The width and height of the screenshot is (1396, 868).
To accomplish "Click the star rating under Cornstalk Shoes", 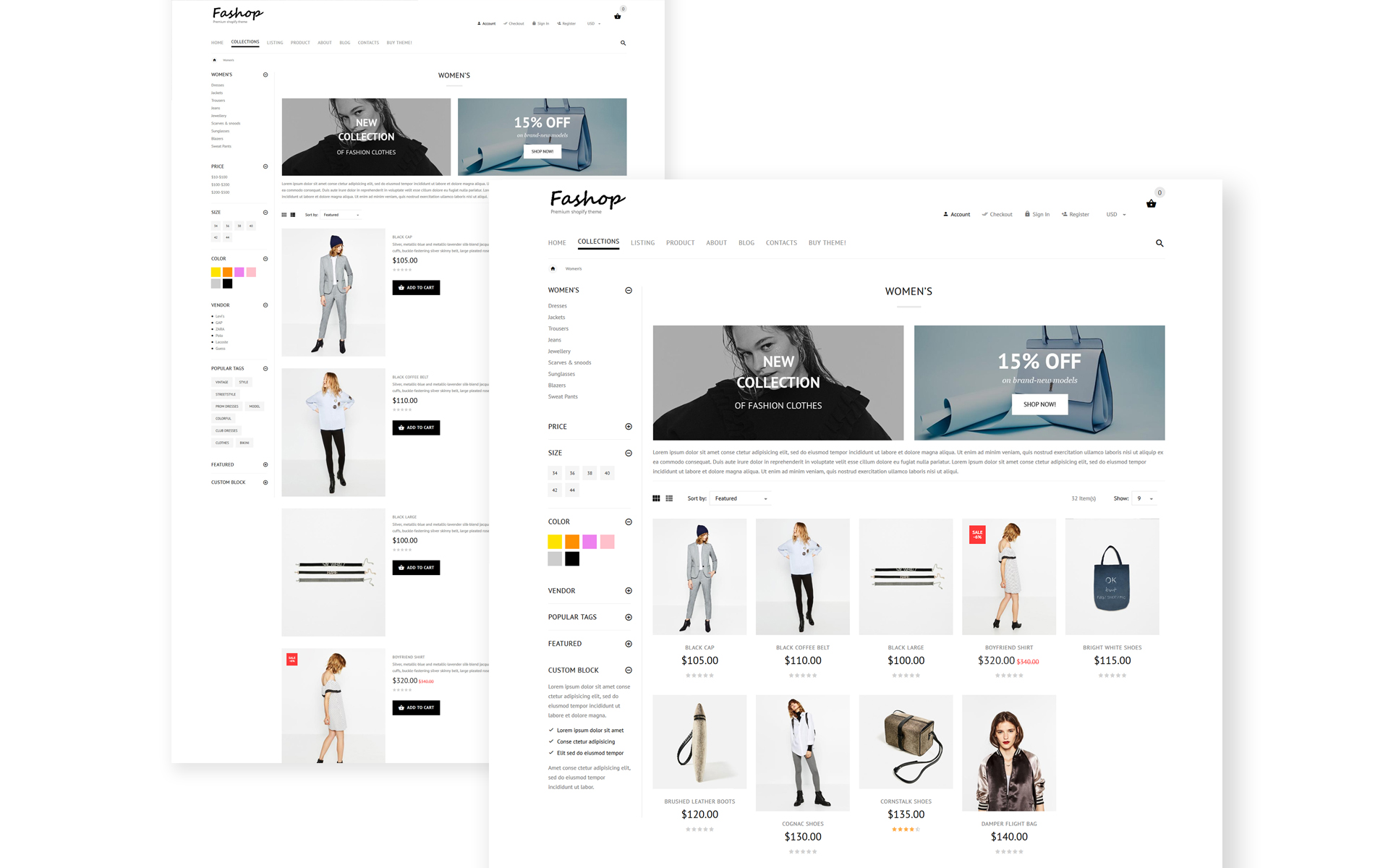I will pyautogui.click(x=906, y=829).
